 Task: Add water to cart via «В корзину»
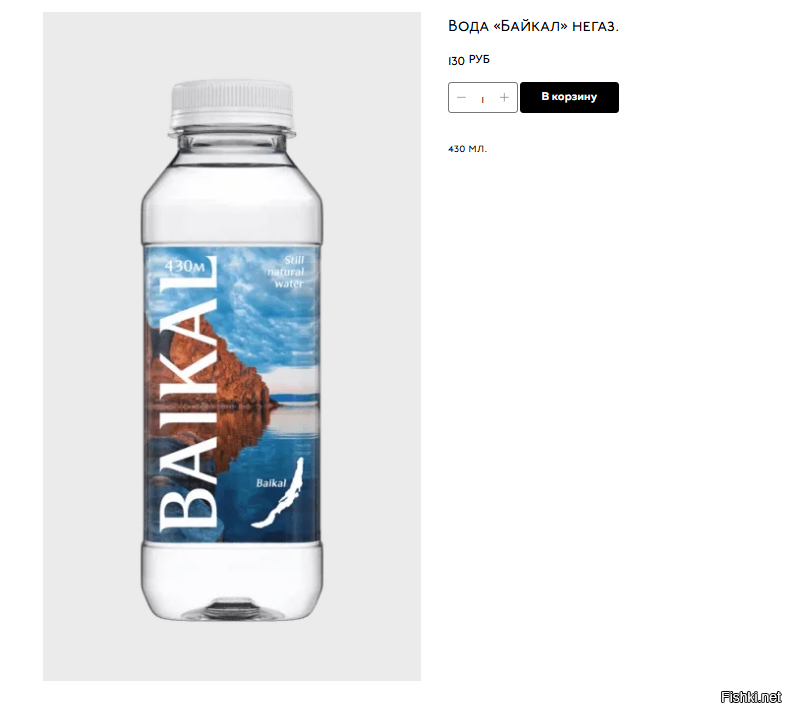[569, 97]
